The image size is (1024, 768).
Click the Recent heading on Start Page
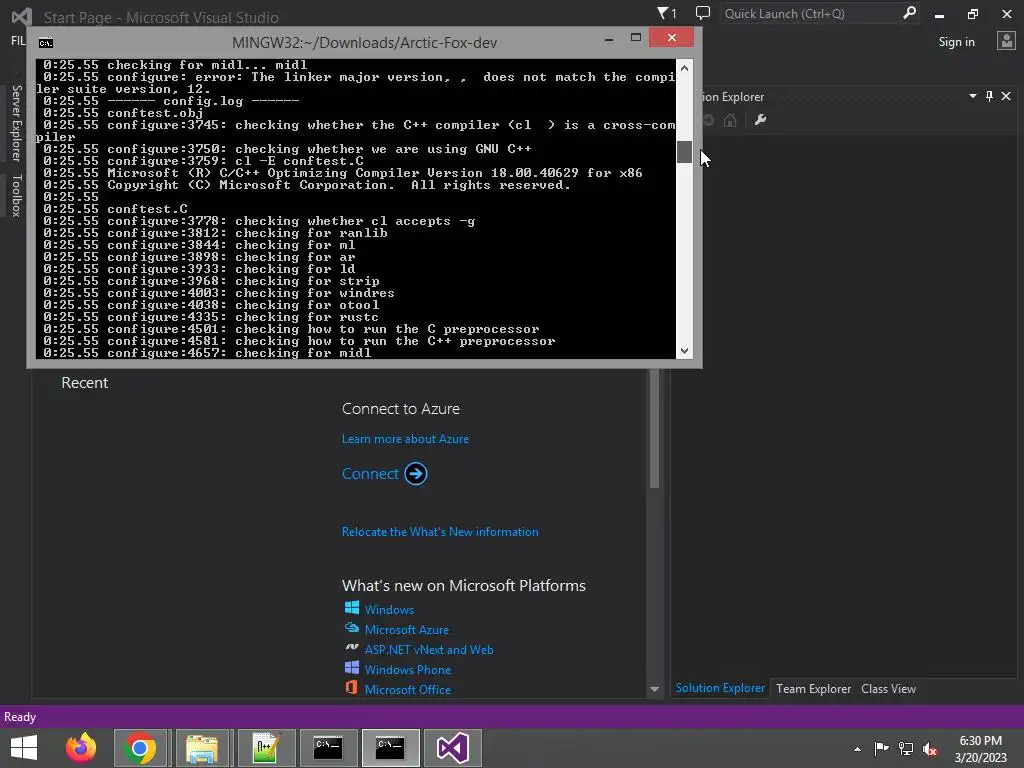pos(84,383)
